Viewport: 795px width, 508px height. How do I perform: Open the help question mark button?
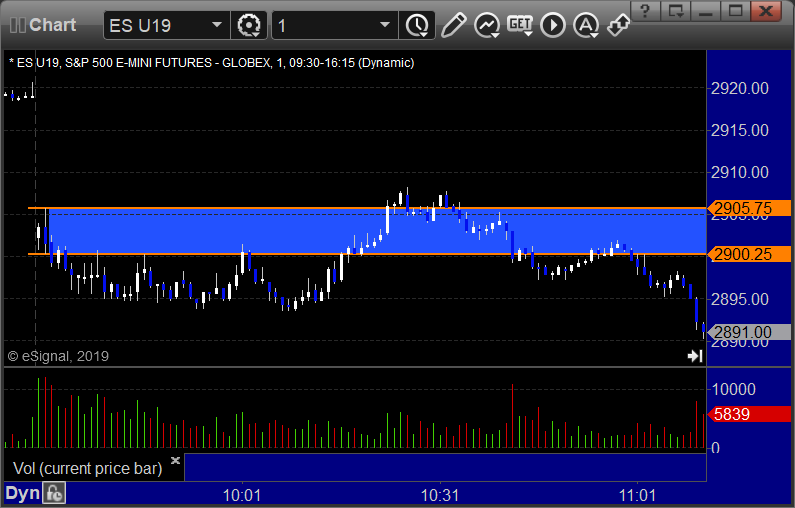click(x=645, y=11)
